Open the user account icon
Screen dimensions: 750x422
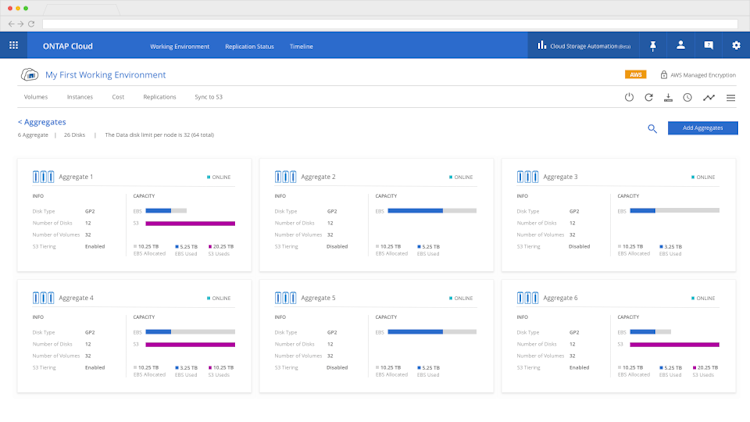pos(681,45)
